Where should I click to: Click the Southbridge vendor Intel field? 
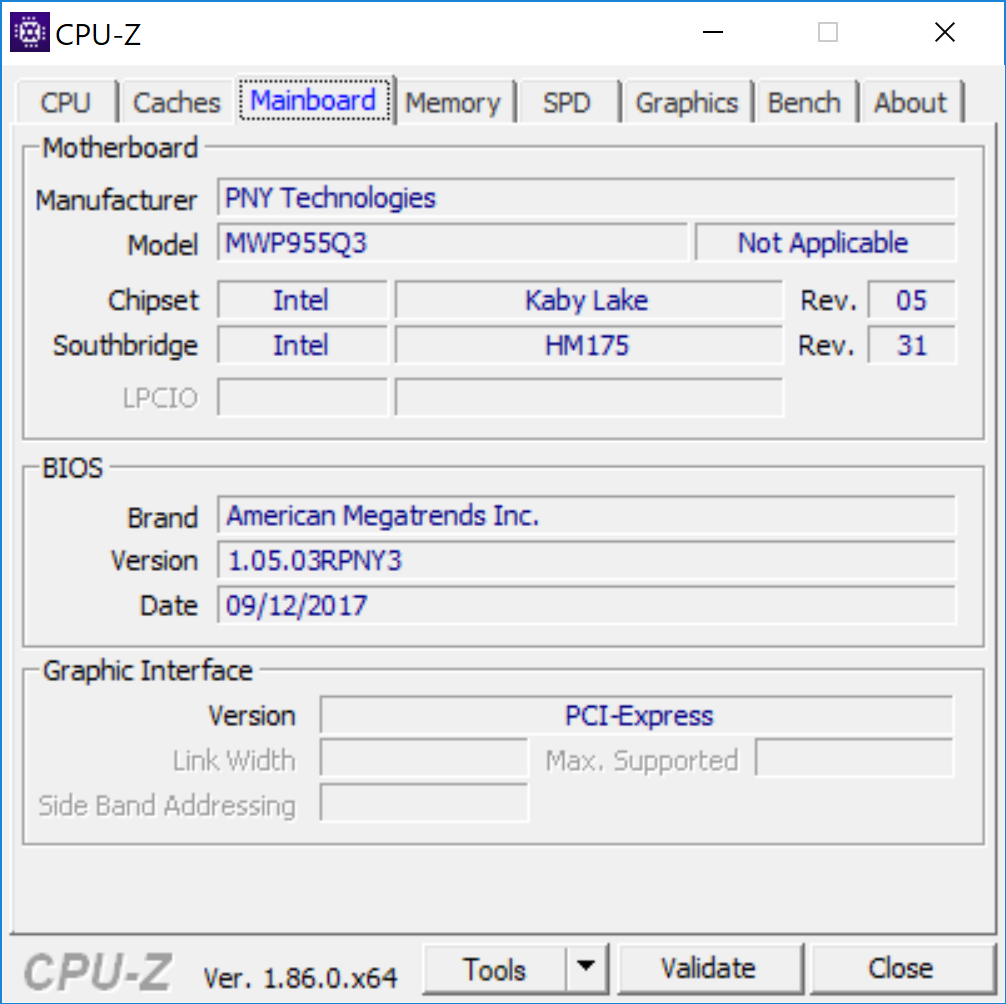click(x=302, y=345)
